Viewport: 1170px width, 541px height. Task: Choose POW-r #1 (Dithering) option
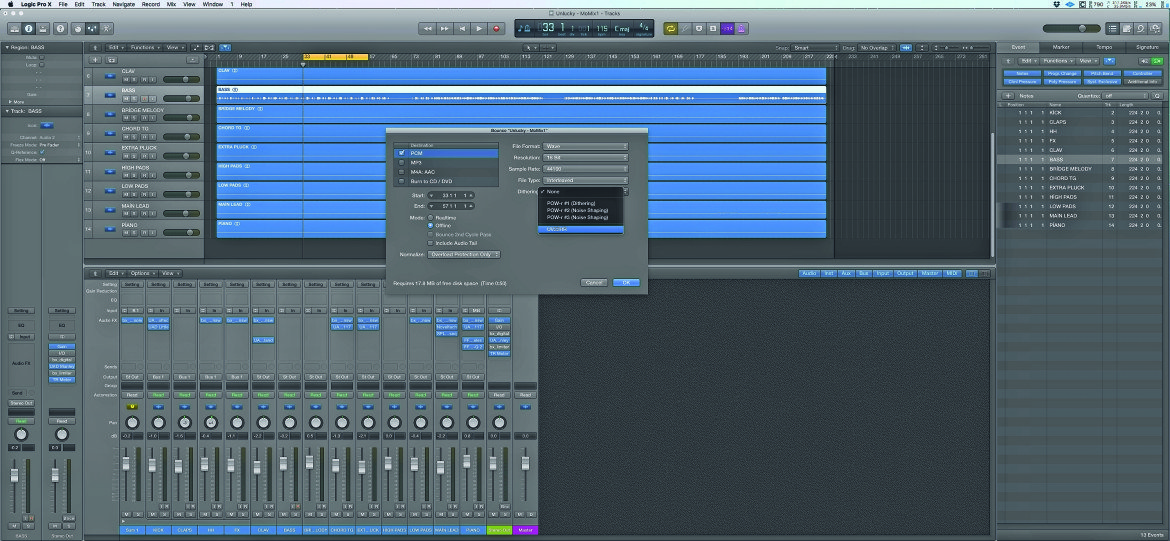[x=581, y=203]
